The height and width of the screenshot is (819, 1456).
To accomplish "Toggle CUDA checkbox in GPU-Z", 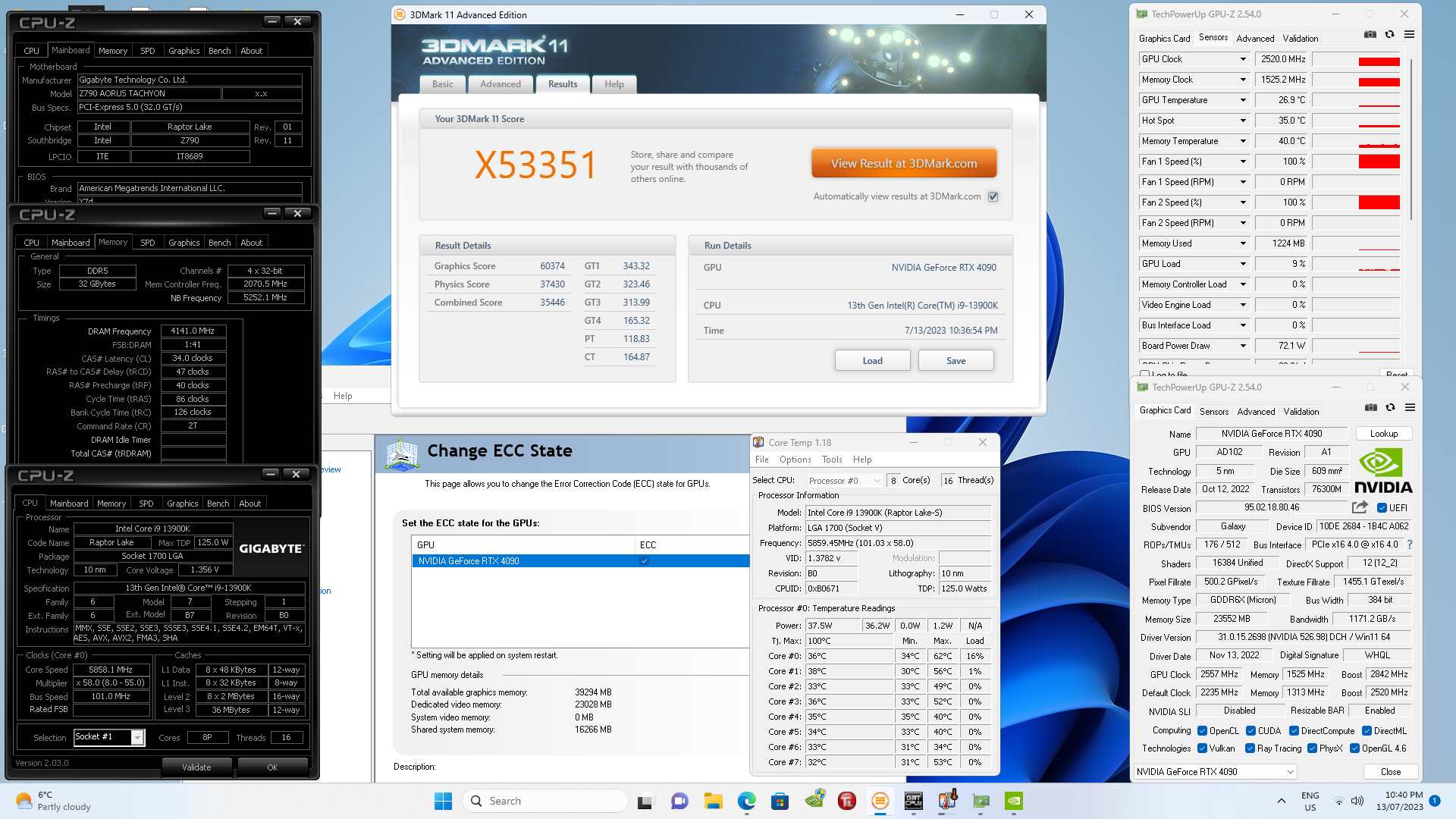I will [x=1250, y=731].
